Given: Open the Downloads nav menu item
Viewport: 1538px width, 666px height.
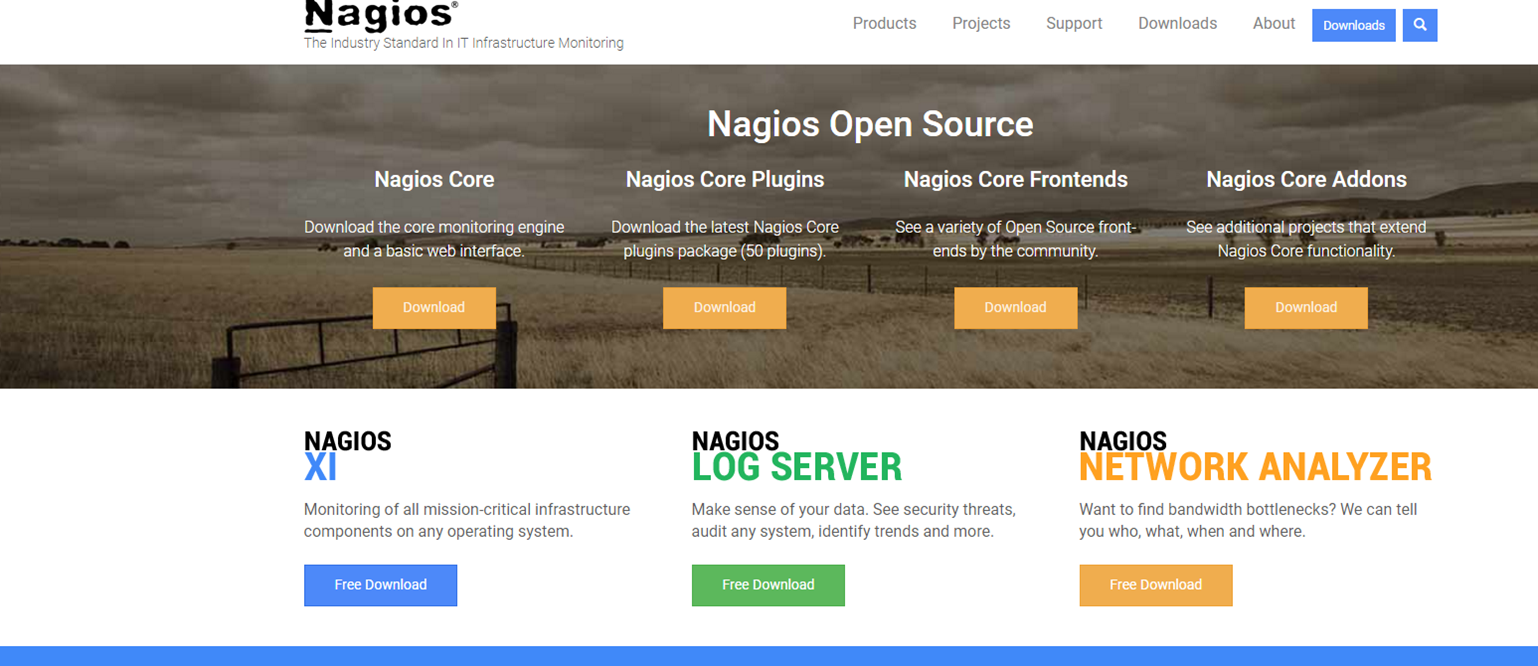Looking at the screenshot, I should pyautogui.click(x=1177, y=23).
